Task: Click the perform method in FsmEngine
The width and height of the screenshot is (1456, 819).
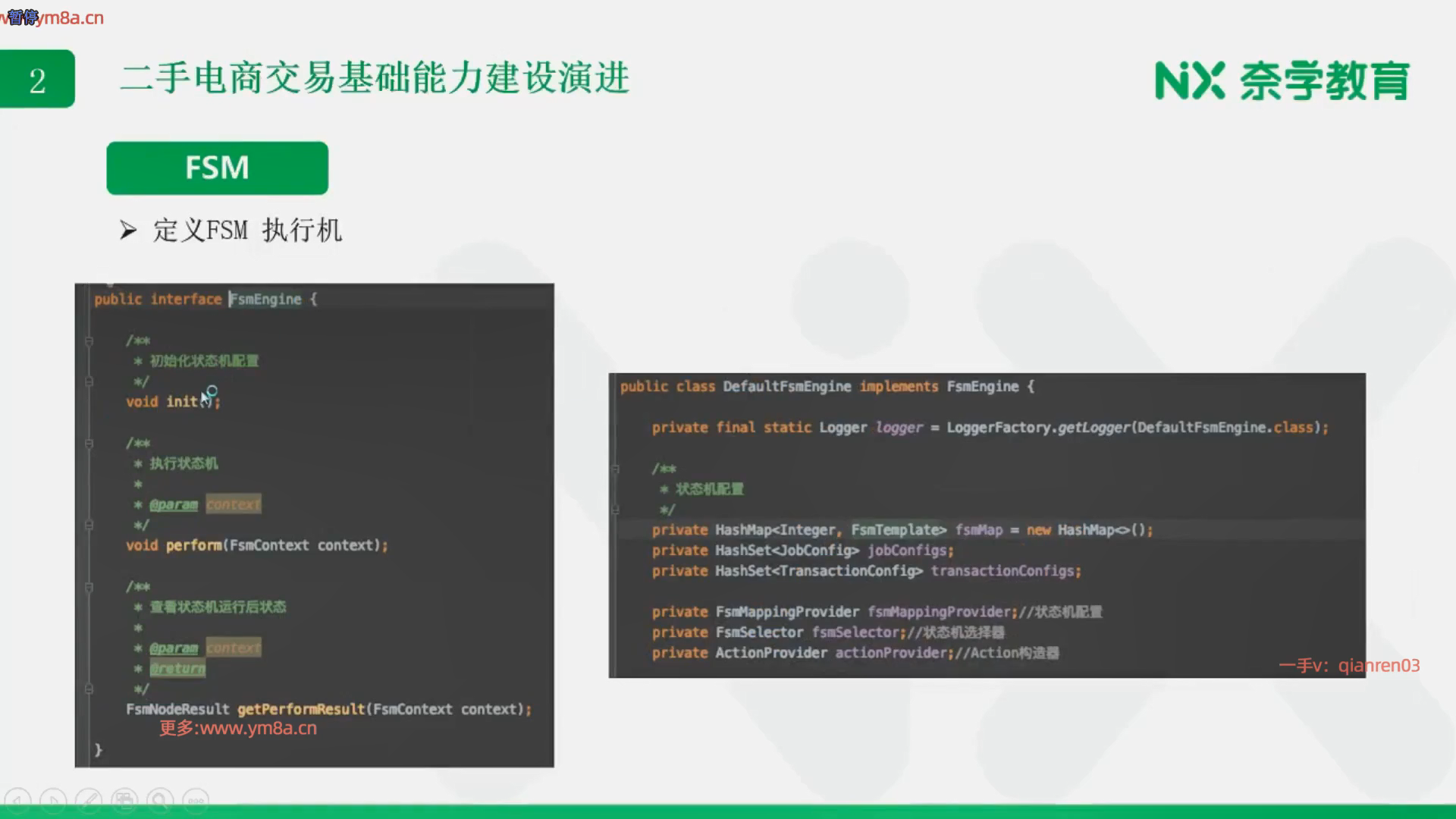Action: tap(194, 545)
